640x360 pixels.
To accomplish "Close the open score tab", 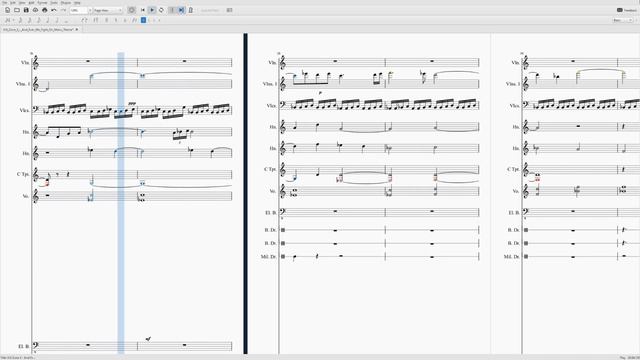I will pyautogui.click(x=77, y=29).
